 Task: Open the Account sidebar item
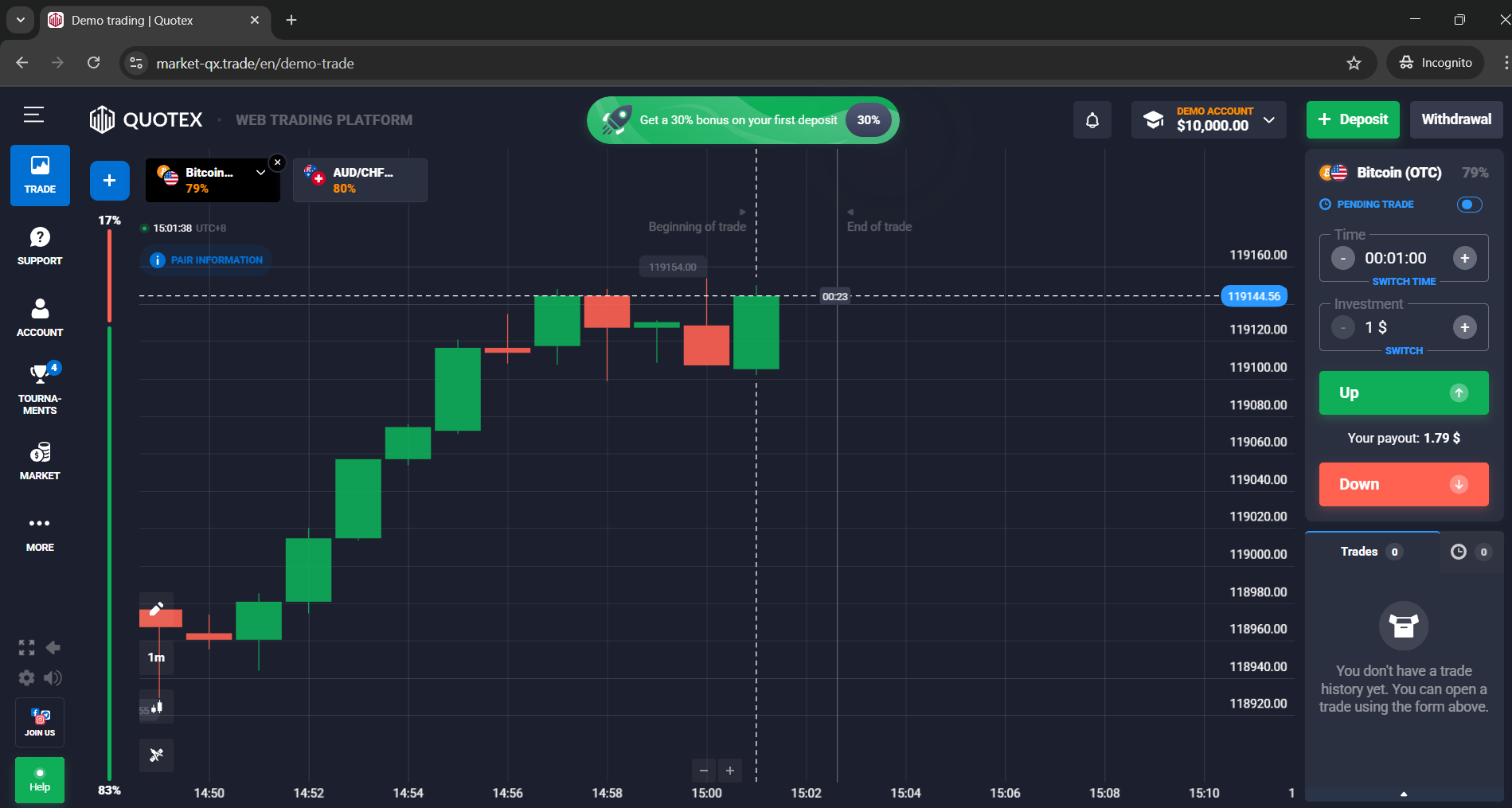pyautogui.click(x=40, y=318)
